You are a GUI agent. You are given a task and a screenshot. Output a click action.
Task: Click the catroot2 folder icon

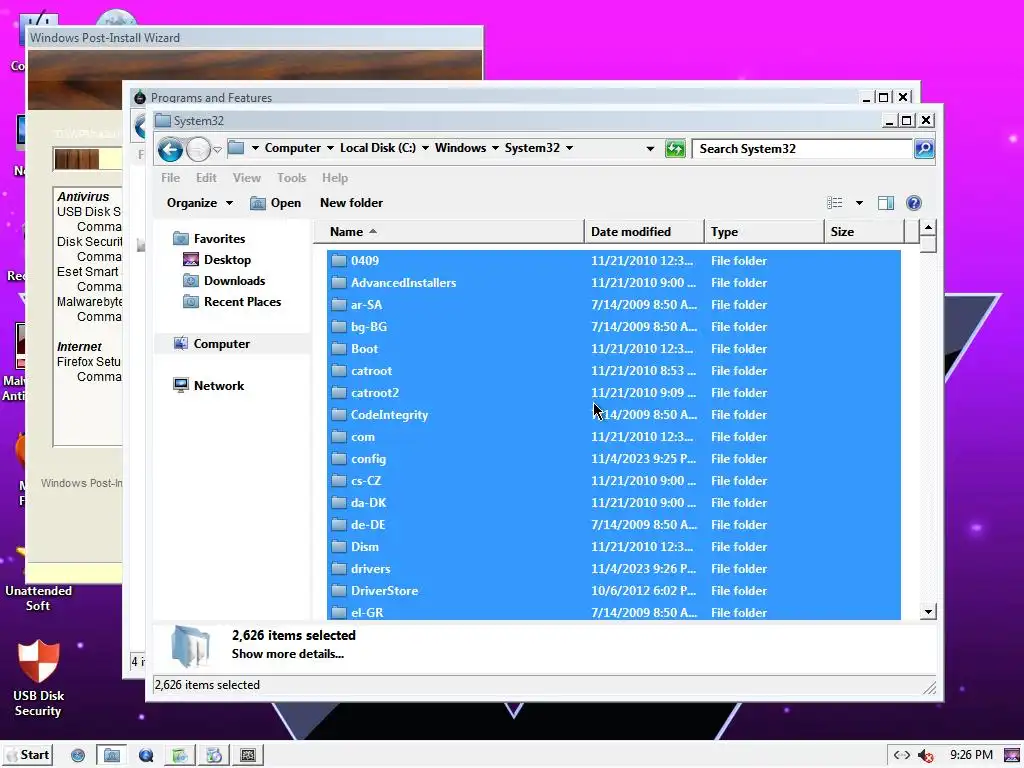pos(338,393)
